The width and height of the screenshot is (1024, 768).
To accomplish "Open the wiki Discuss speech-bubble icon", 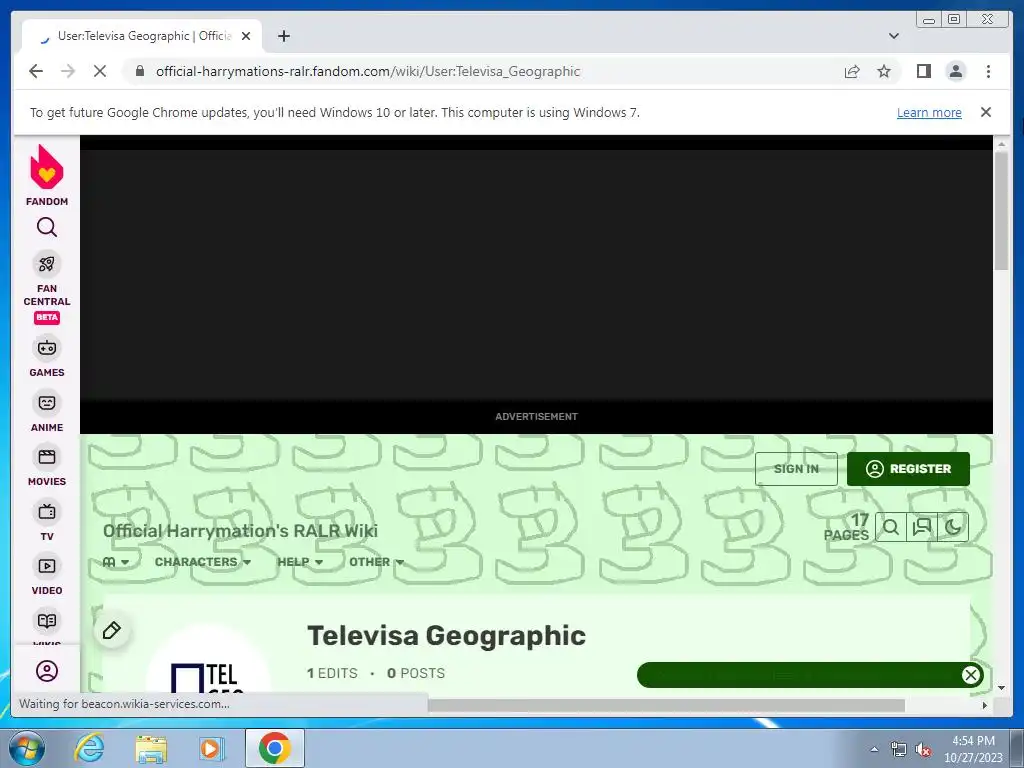I will 921,527.
